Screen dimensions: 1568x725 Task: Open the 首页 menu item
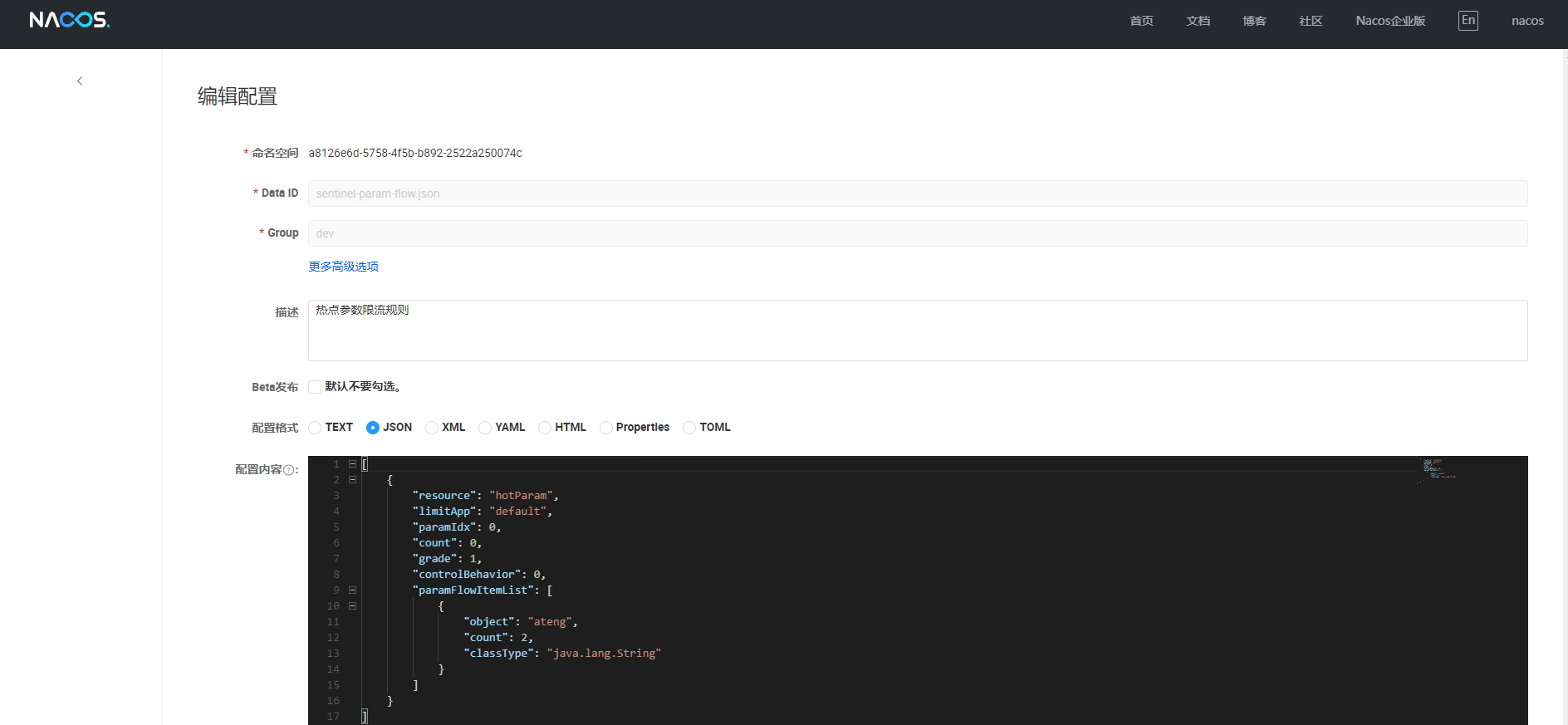click(x=1141, y=21)
